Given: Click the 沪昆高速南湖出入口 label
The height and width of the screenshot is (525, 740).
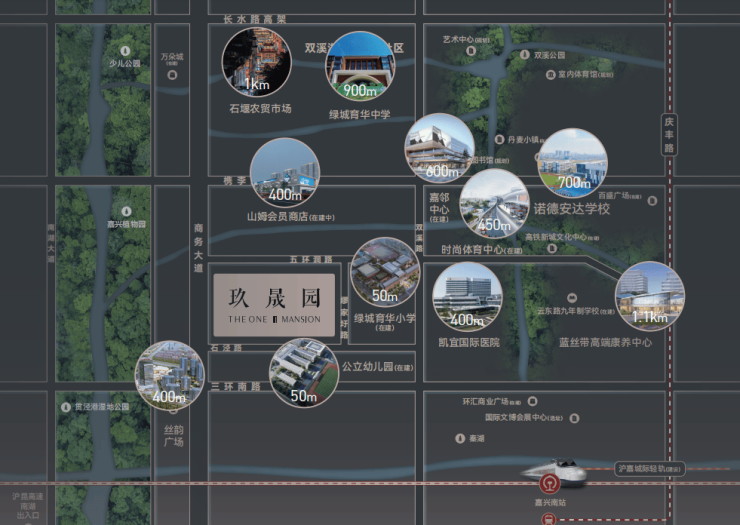Looking at the screenshot, I should coord(28,506).
